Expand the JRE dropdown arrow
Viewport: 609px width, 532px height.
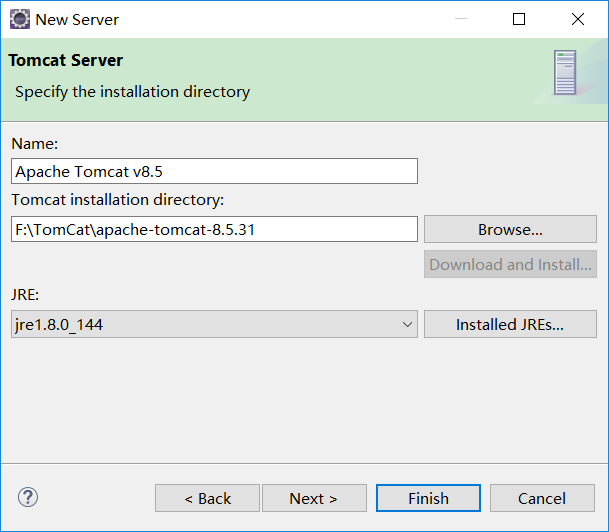tap(407, 324)
